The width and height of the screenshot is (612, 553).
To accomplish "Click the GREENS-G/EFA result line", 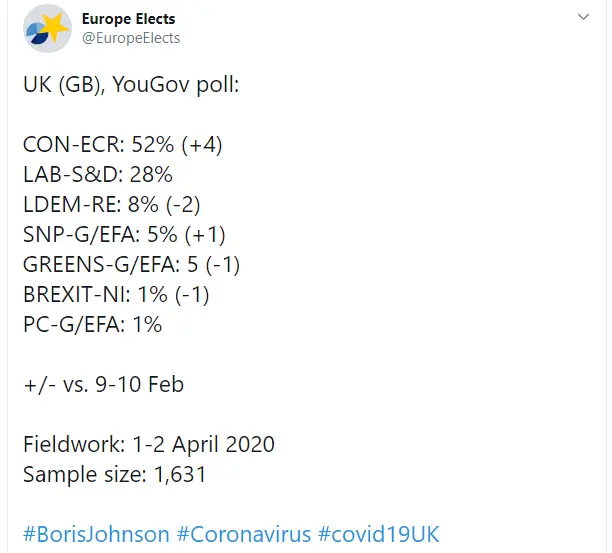I will coord(132,264).
